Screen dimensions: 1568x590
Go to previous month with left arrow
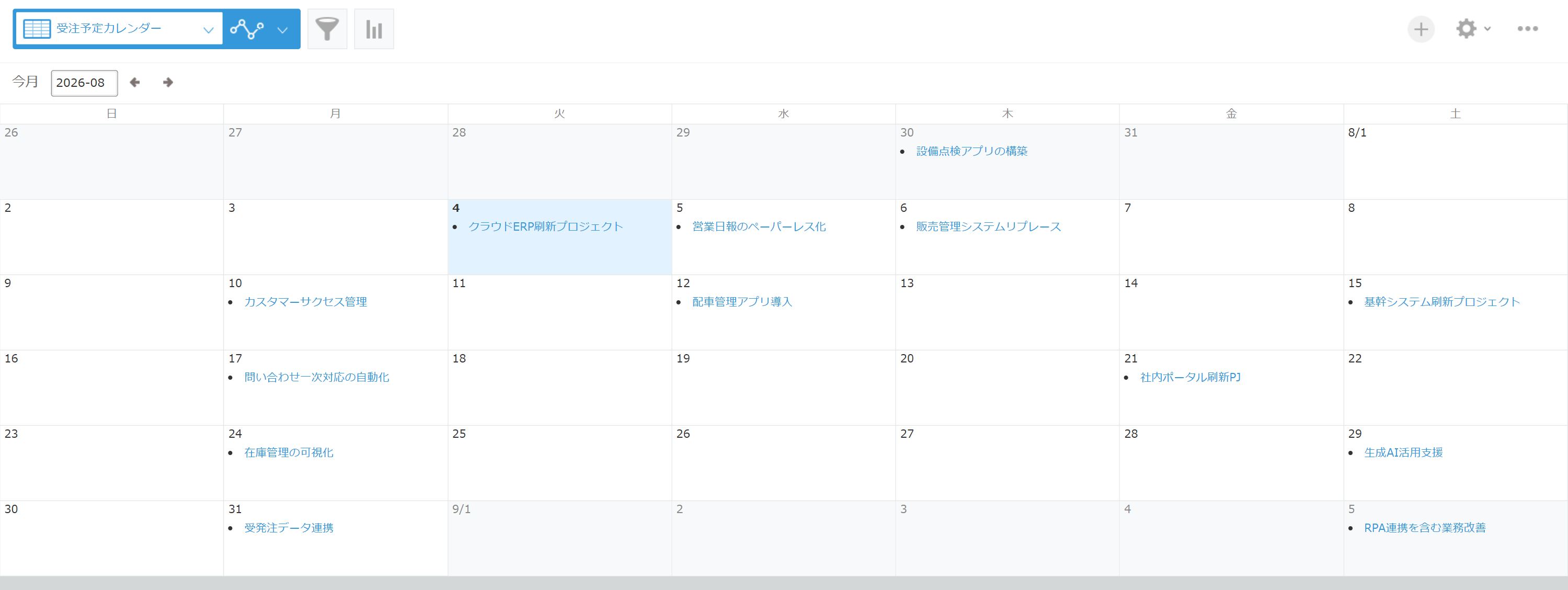click(134, 82)
